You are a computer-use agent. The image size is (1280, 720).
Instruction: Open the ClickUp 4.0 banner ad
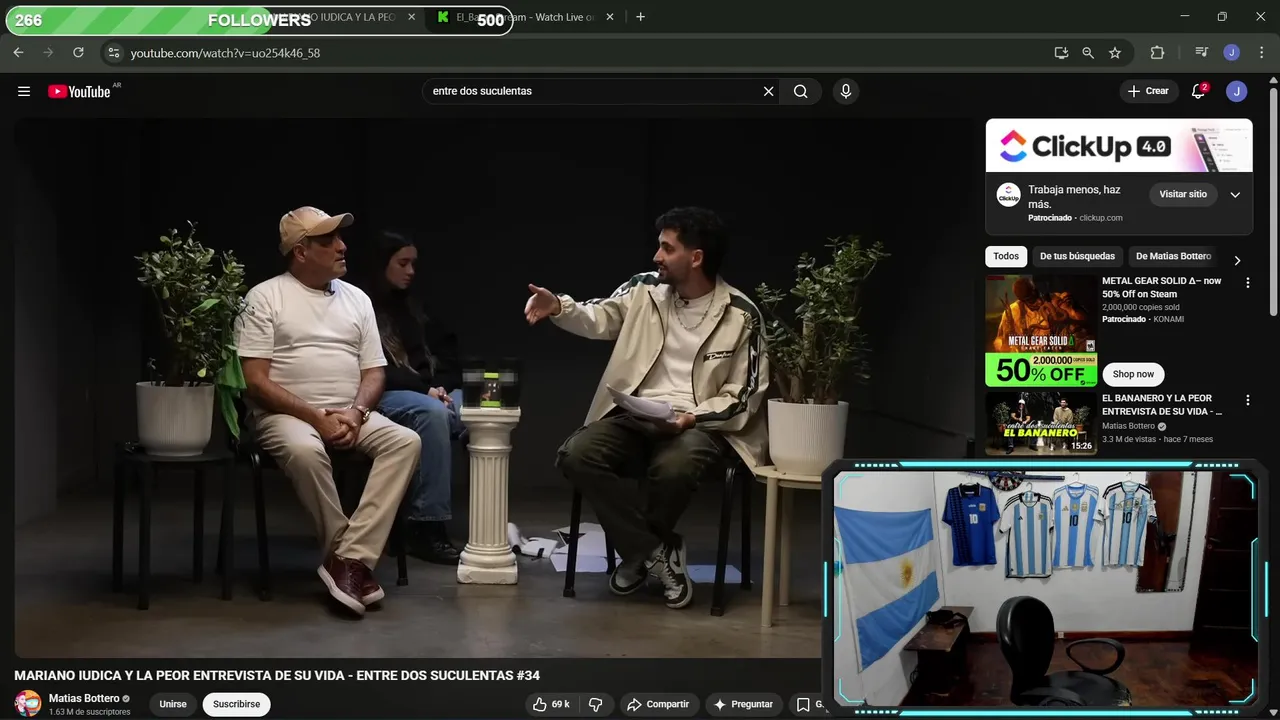pyautogui.click(x=1119, y=146)
